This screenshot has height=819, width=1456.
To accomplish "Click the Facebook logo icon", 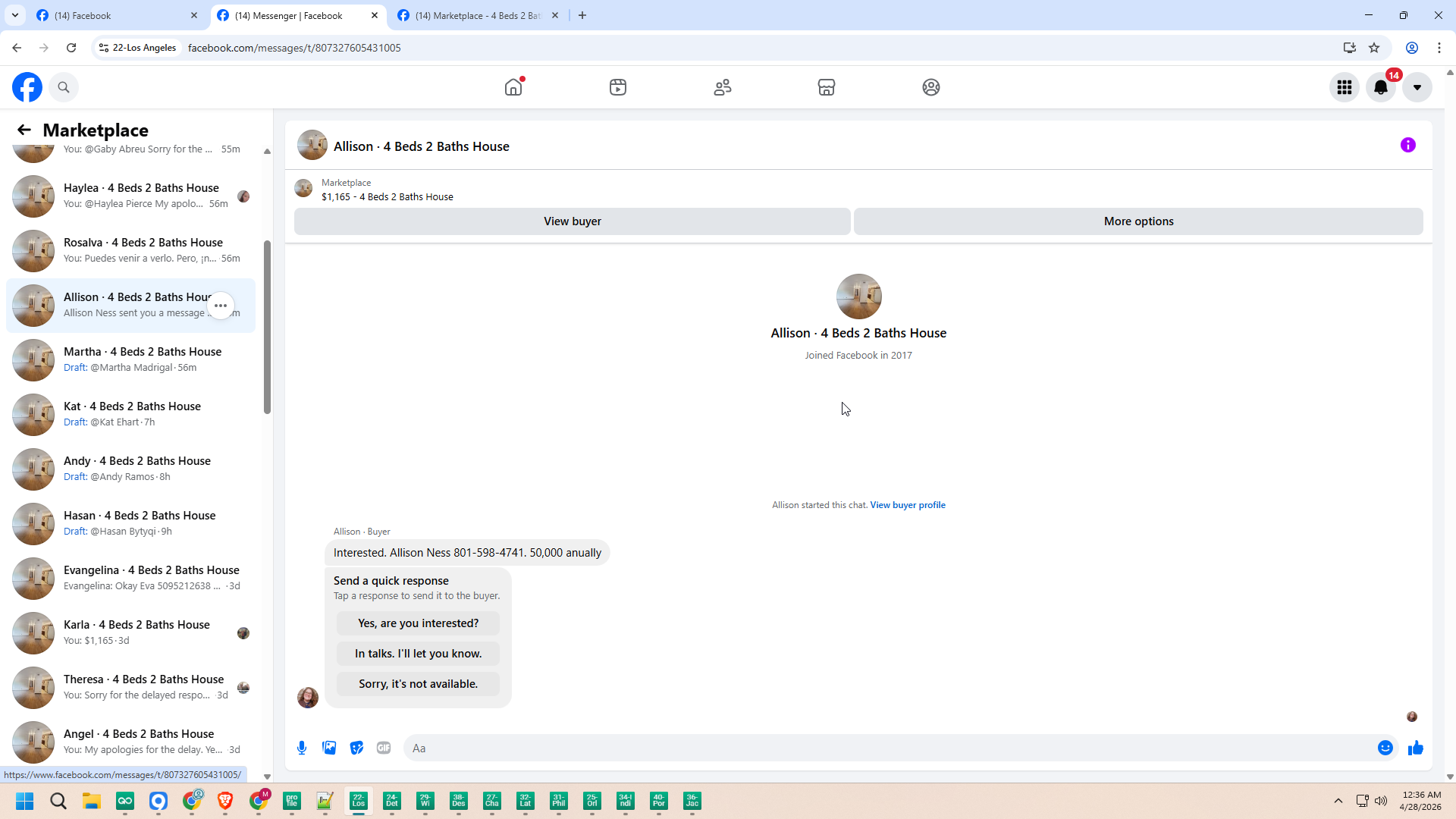I will click(x=27, y=87).
